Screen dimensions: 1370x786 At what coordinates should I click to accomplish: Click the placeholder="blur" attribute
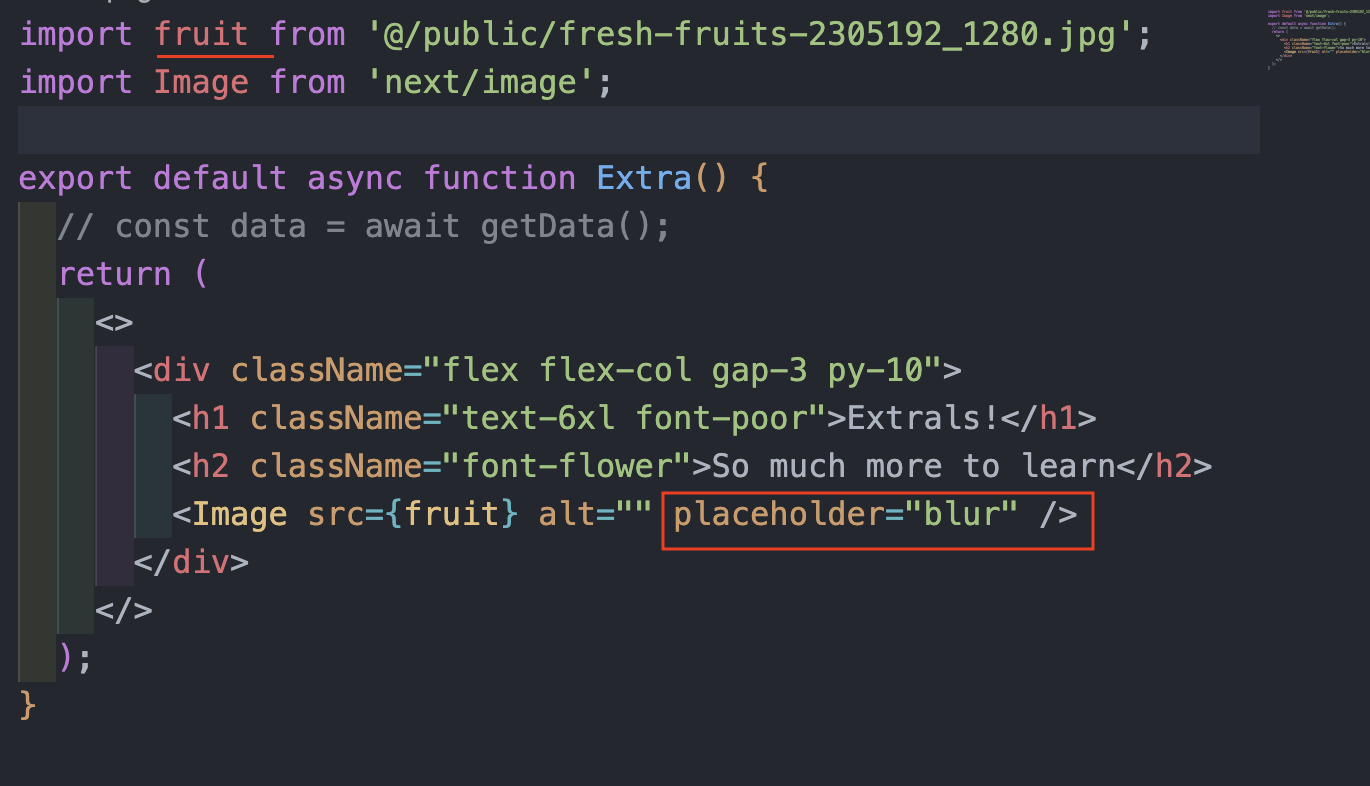click(x=846, y=514)
